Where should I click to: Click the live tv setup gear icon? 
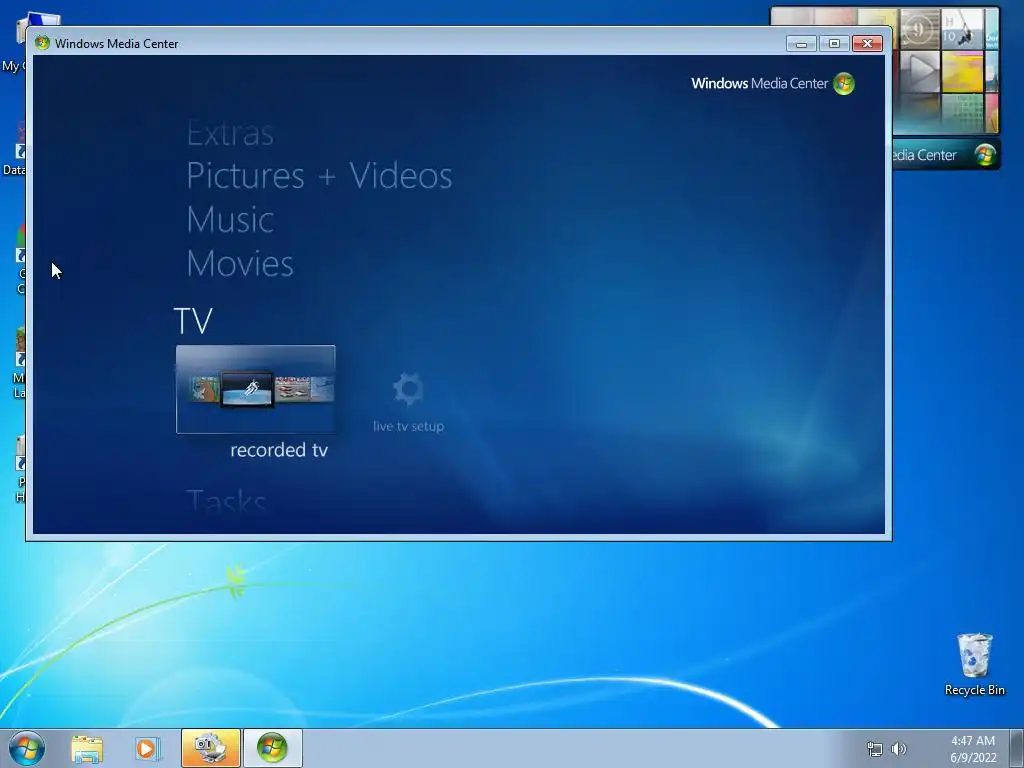point(409,389)
